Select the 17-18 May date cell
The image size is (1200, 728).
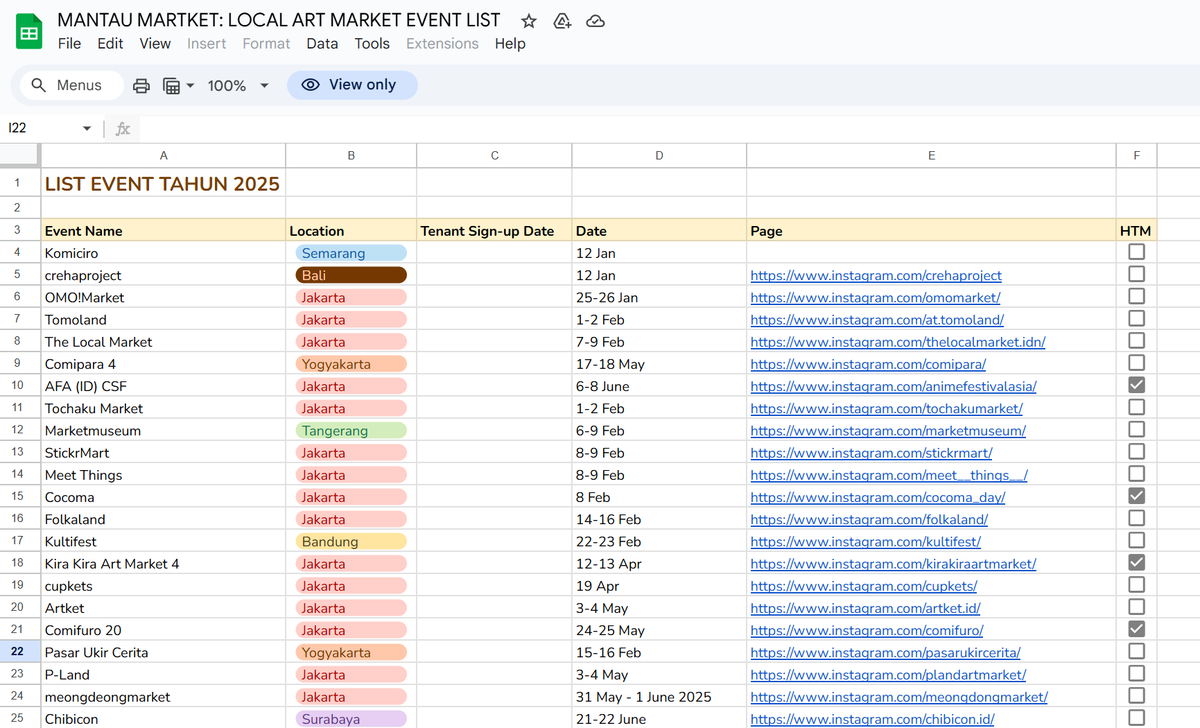659,364
